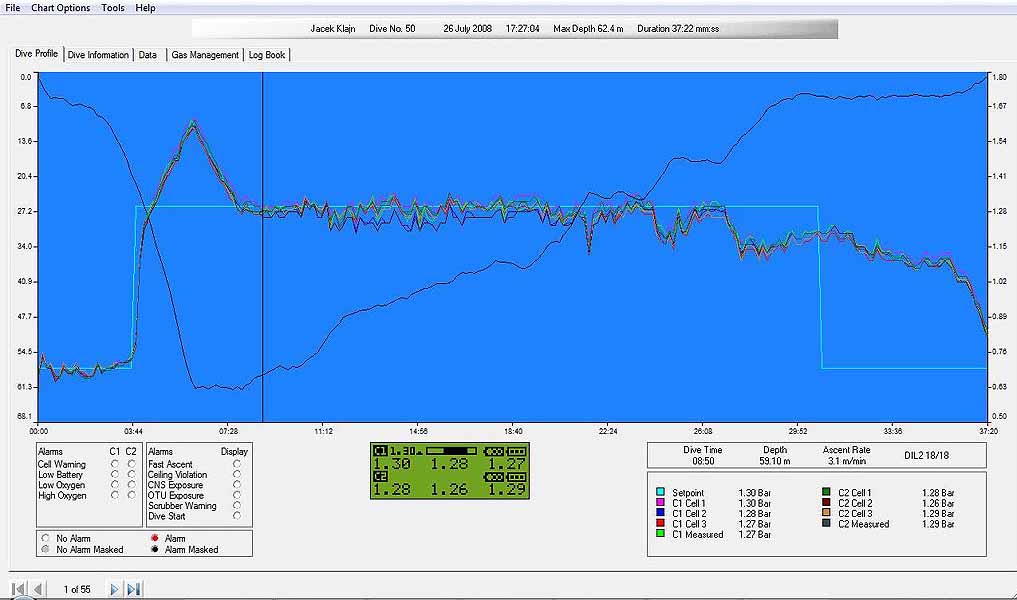Image resolution: width=1017 pixels, height=600 pixels.
Task: Open the Help menu
Action: 145,8
